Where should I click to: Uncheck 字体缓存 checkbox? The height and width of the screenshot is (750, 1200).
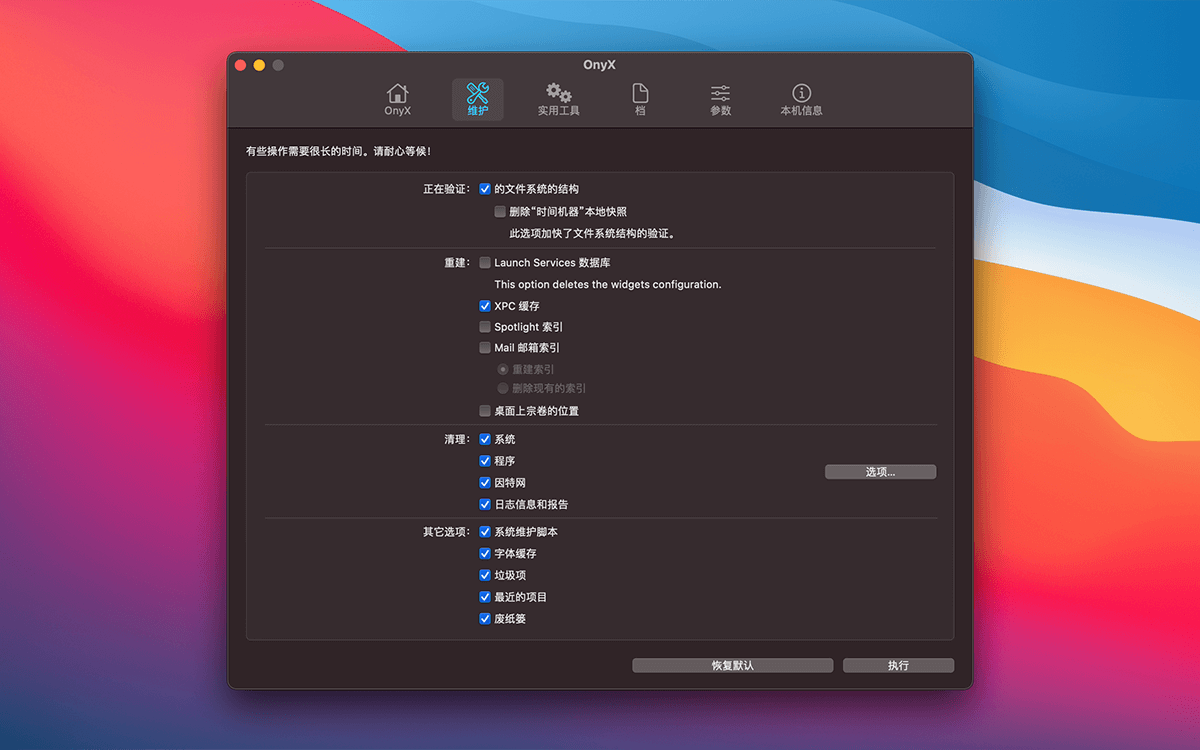485,554
